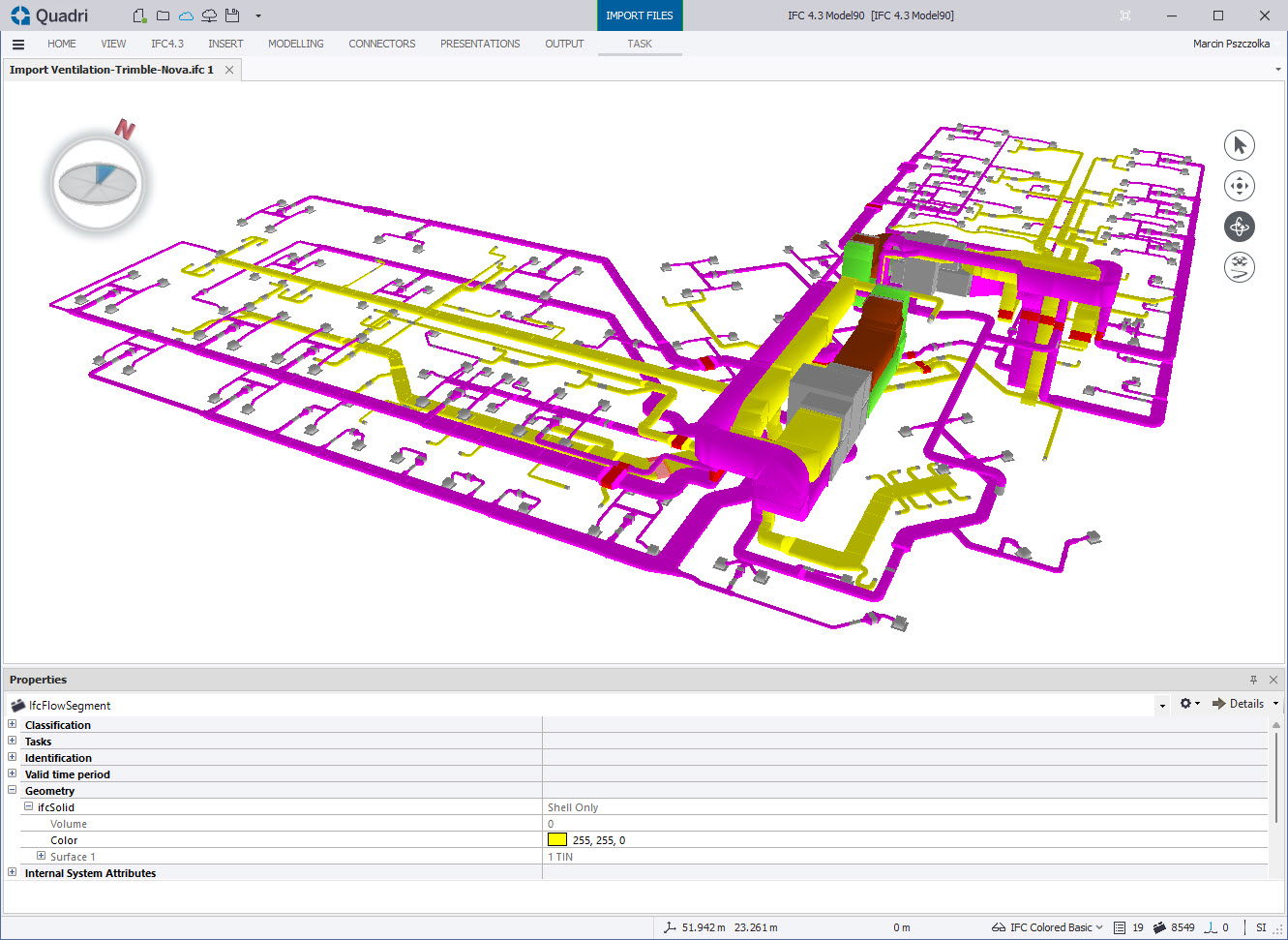The image size is (1288, 940).
Task: Open the properties gear settings dropdown
Action: [1189, 704]
